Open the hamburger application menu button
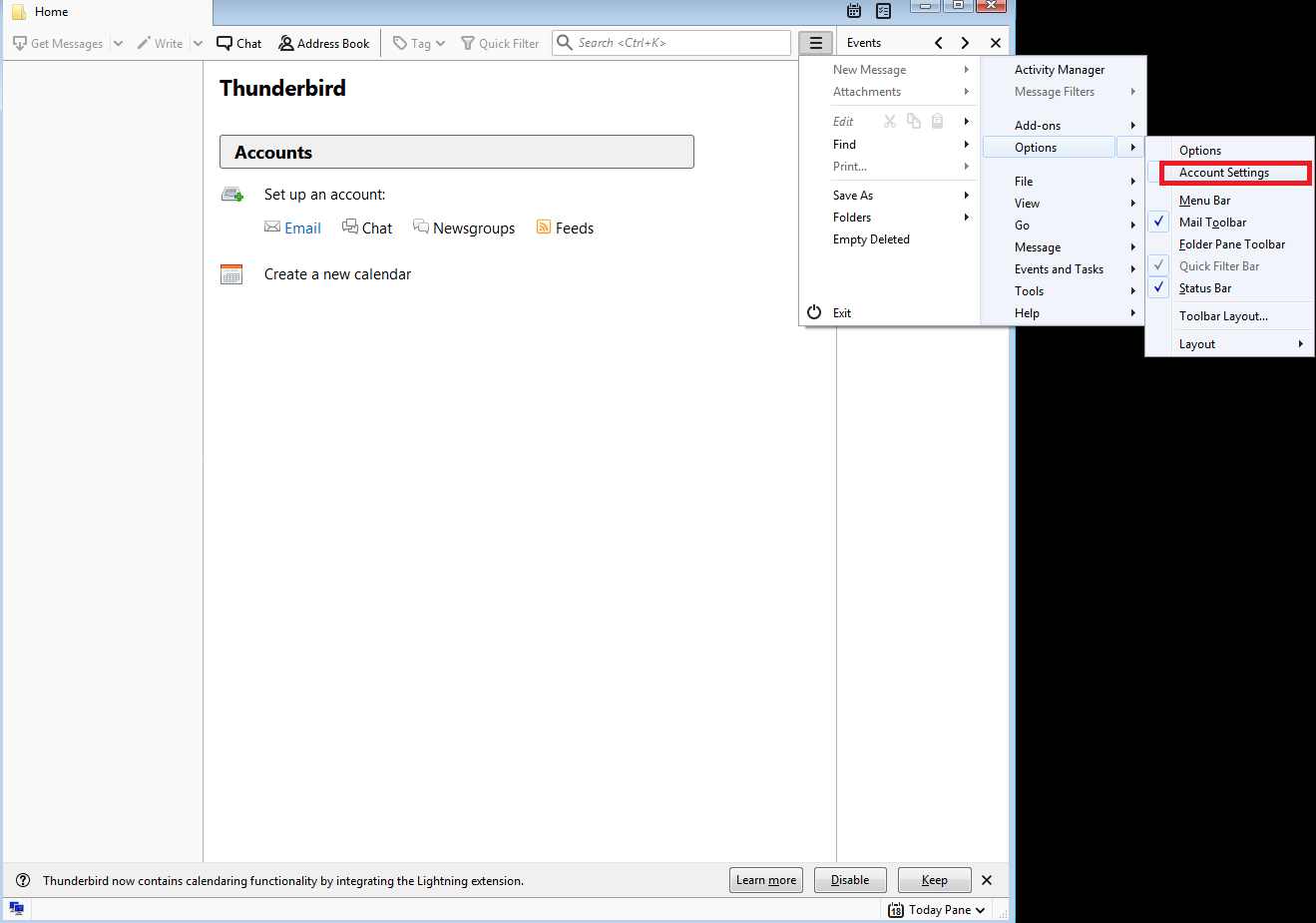 click(x=815, y=43)
